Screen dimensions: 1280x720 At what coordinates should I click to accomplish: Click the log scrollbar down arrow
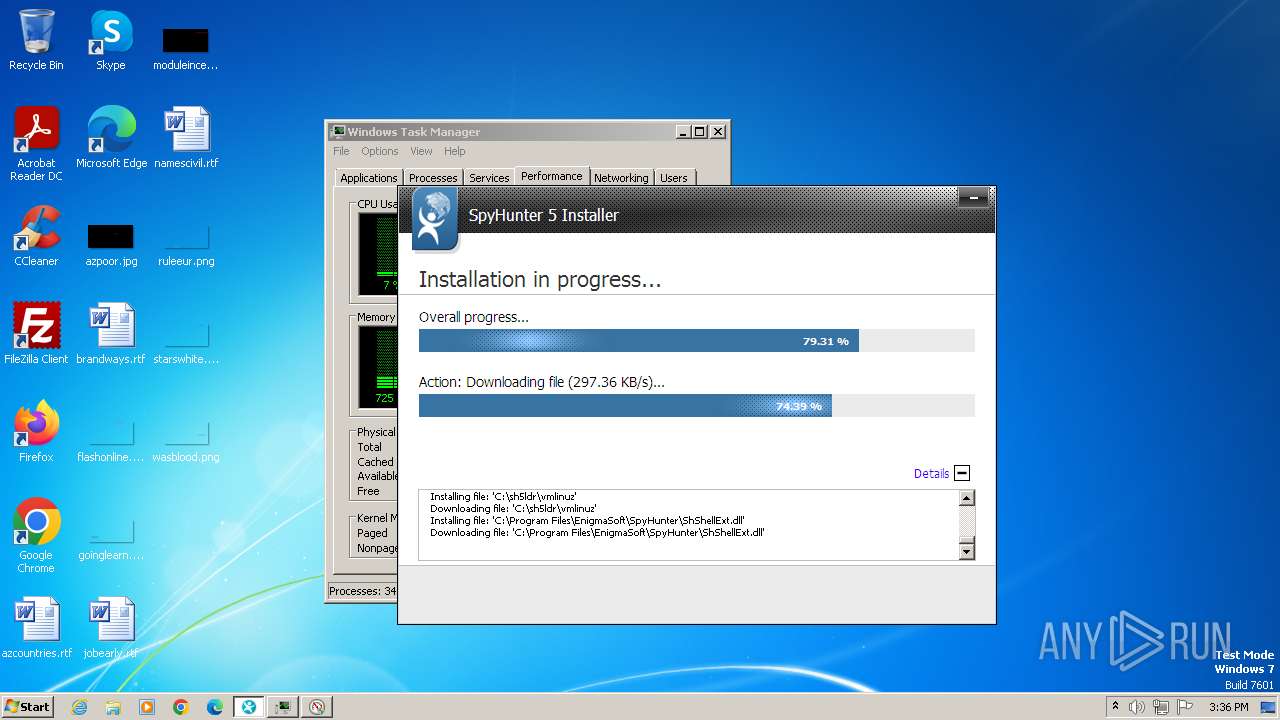click(x=966, y=551)
